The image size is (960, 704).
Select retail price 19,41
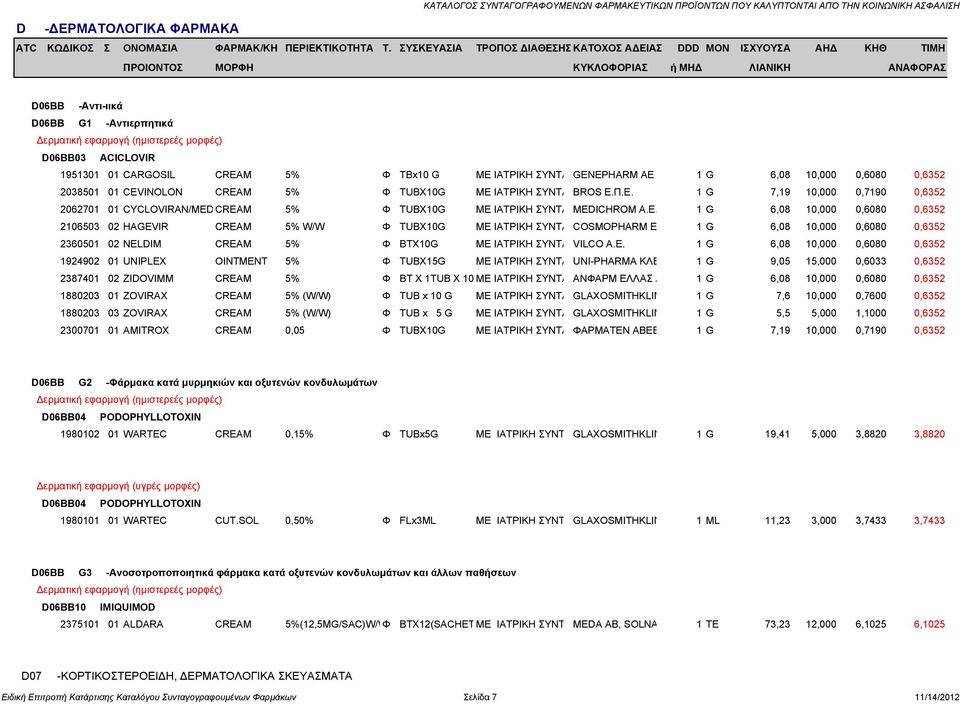[x=778, y=434]
